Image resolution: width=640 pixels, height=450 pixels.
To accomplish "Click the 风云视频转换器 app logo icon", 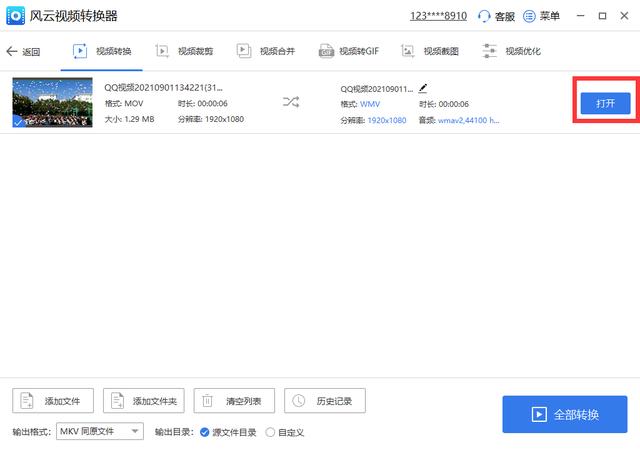I will click(x=16, y=16).
